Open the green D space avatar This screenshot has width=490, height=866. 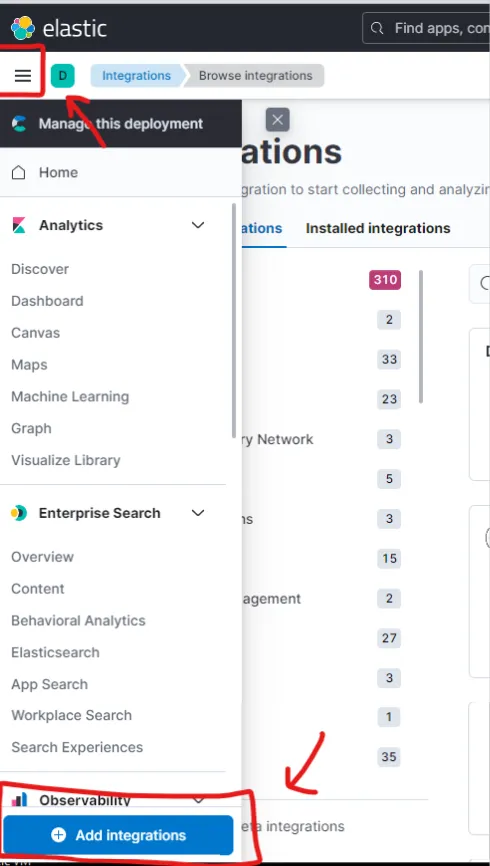point(62,76)
